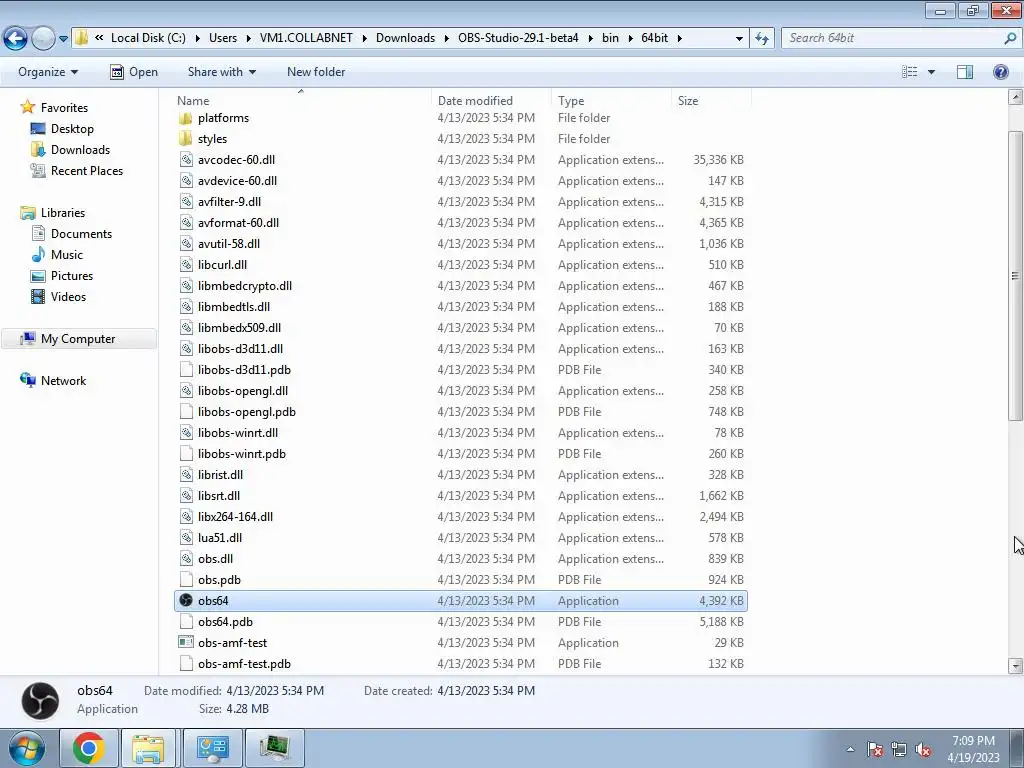This screenshot has height=768, width=1024.
Task: Click the taskbar clock 7:09 PM
Action: [973, 741]
